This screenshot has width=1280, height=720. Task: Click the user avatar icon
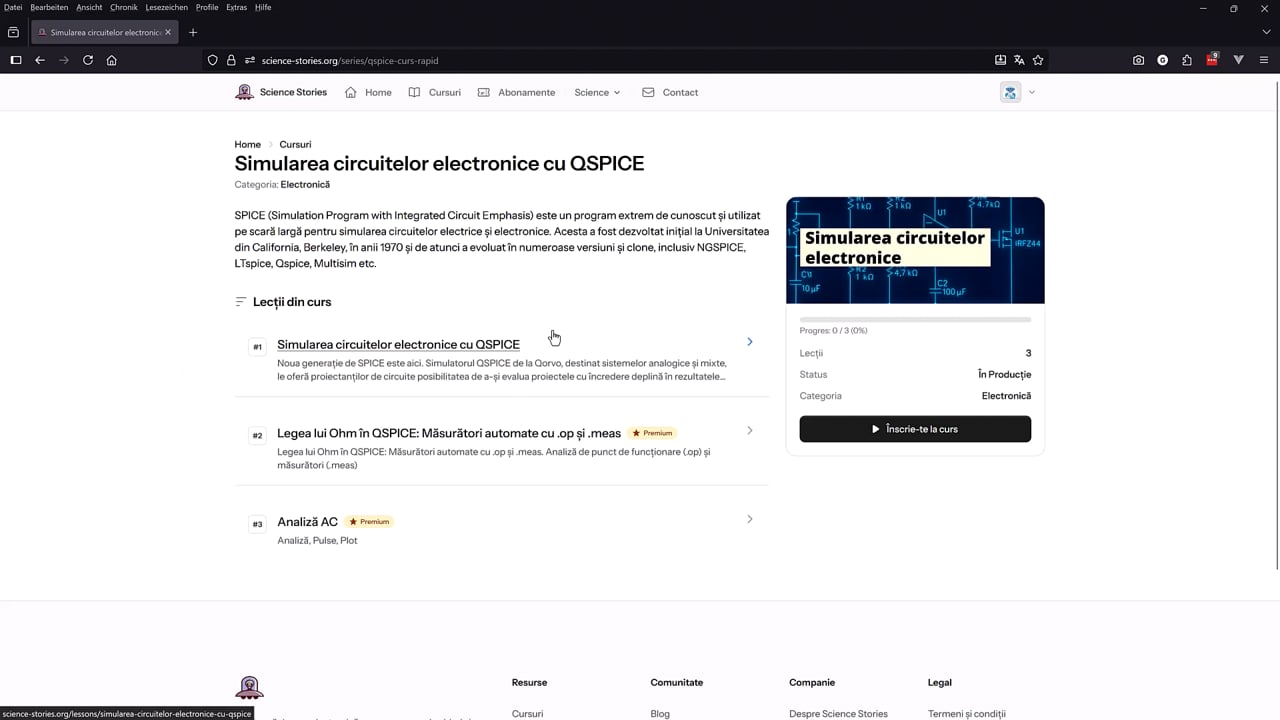tap(1010, 92)
